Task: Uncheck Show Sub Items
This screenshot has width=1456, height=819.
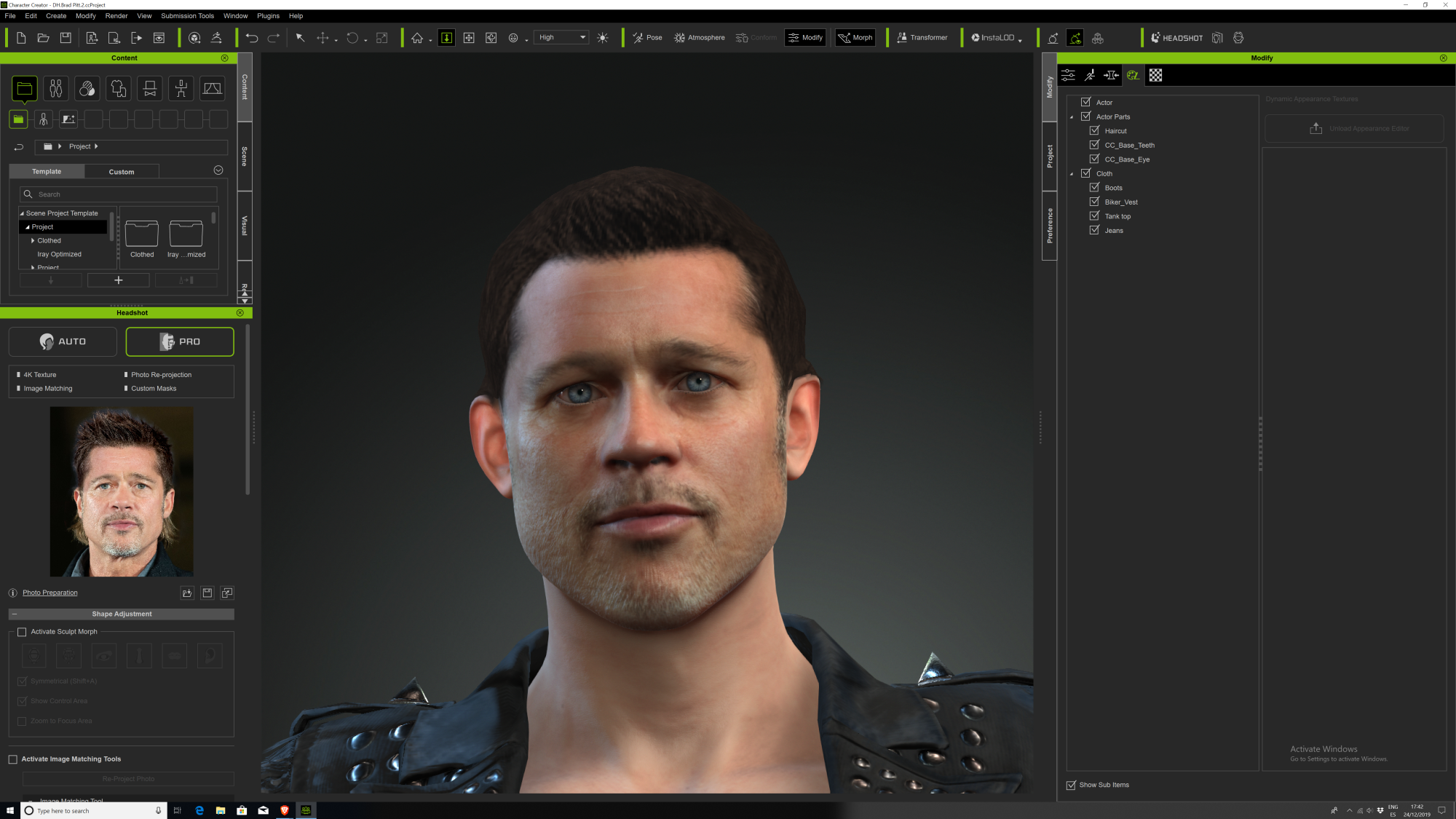Action: pos(1071,785)
